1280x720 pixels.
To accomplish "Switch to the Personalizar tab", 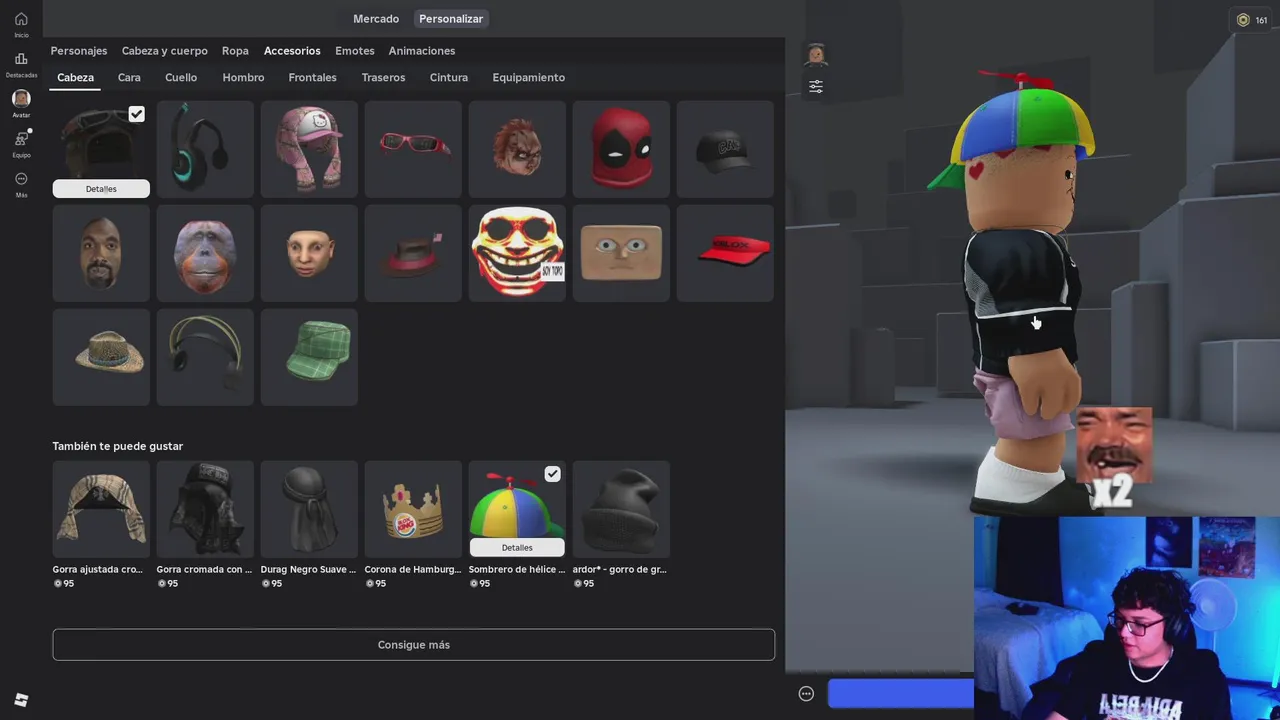I will pyautogui.click(x=451, y=19).
